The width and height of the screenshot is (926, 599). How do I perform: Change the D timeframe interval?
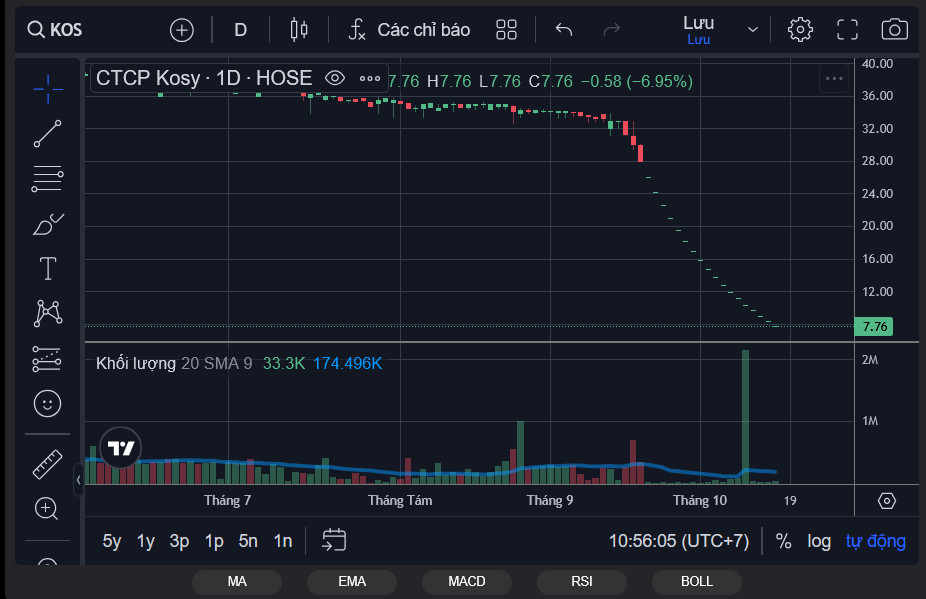click(240, 30)
